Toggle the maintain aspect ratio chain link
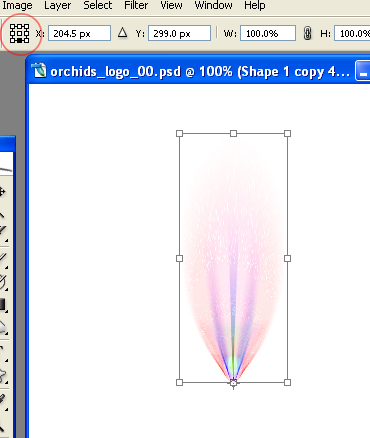Viewport: 370px width, 438px height. pos(308,33)
